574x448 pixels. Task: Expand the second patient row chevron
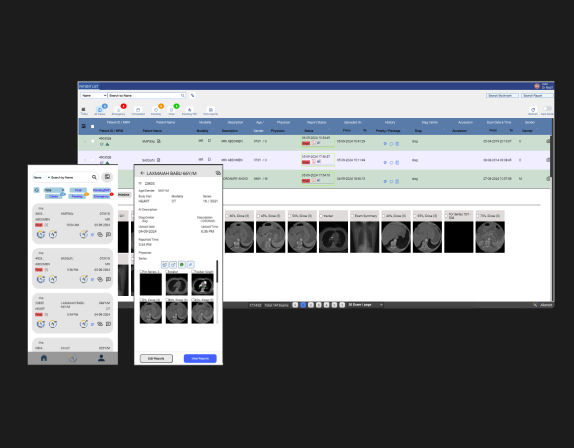click(x=85, y=160)
